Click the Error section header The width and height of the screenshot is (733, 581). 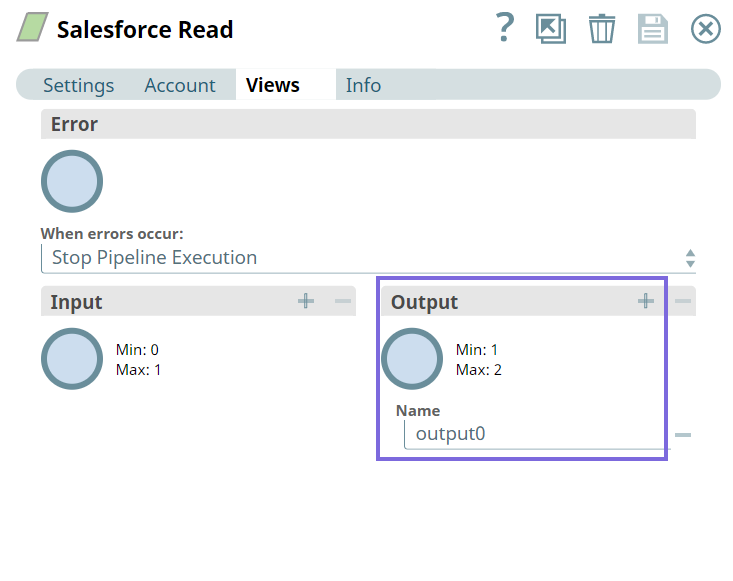pos(368,124)
